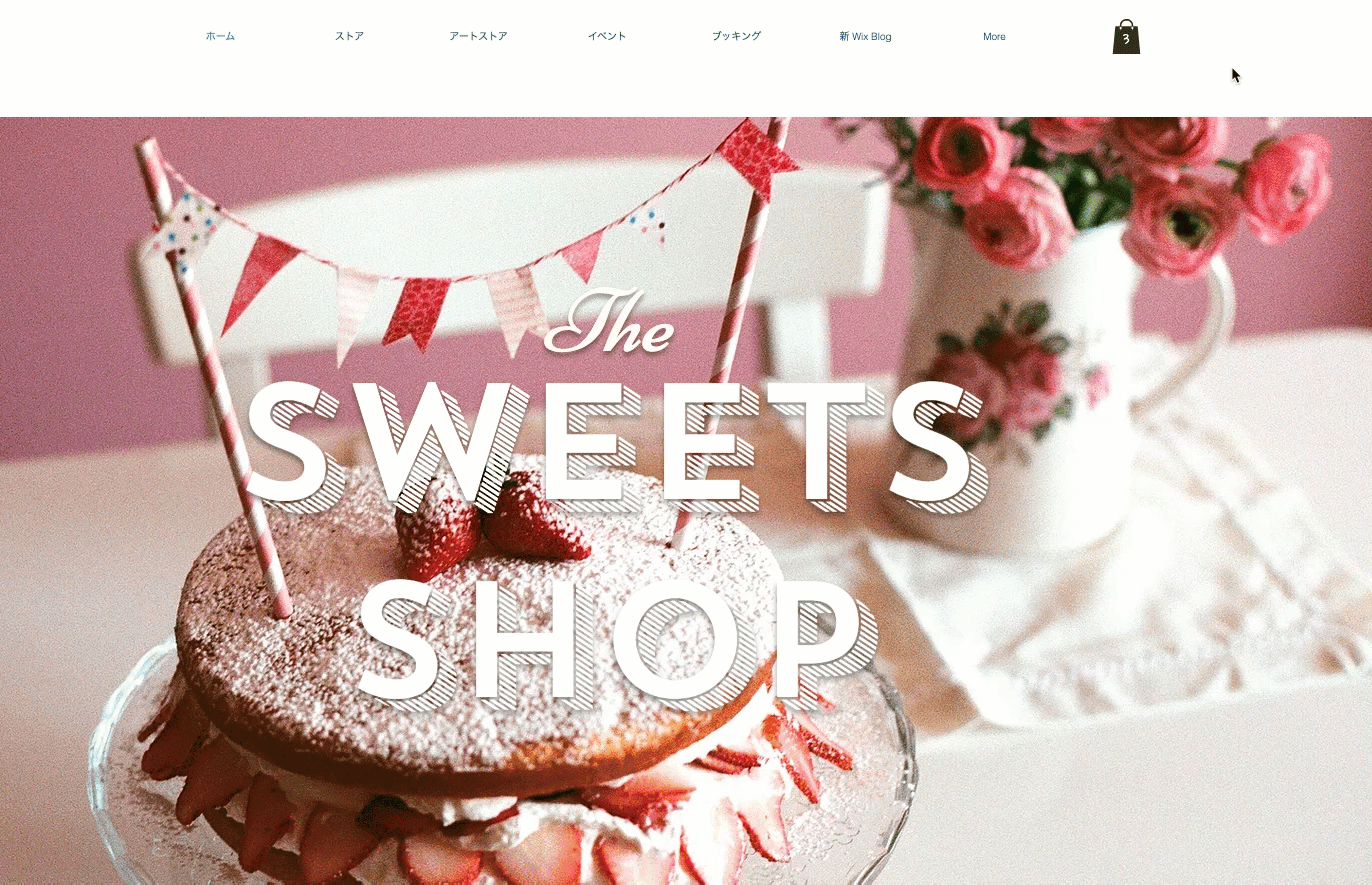Click the SHOP title text
The image size is (1372, 885).
click(x=616, y=641)
